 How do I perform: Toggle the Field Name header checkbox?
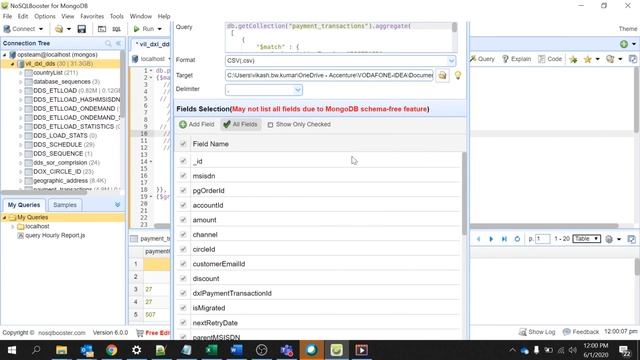(x=183, y=144)
